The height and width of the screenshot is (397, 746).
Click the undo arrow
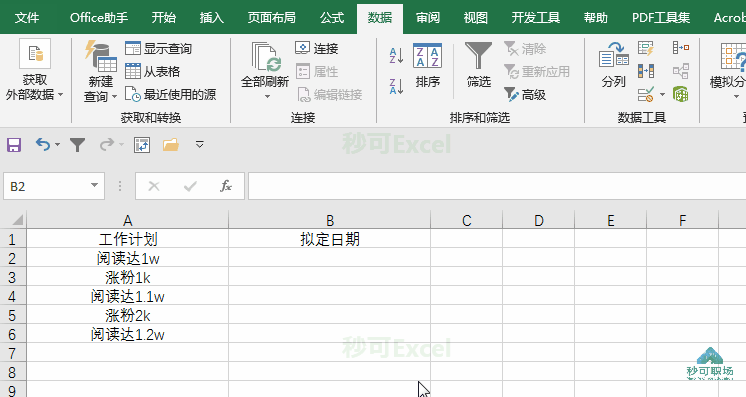click(42, 144)
